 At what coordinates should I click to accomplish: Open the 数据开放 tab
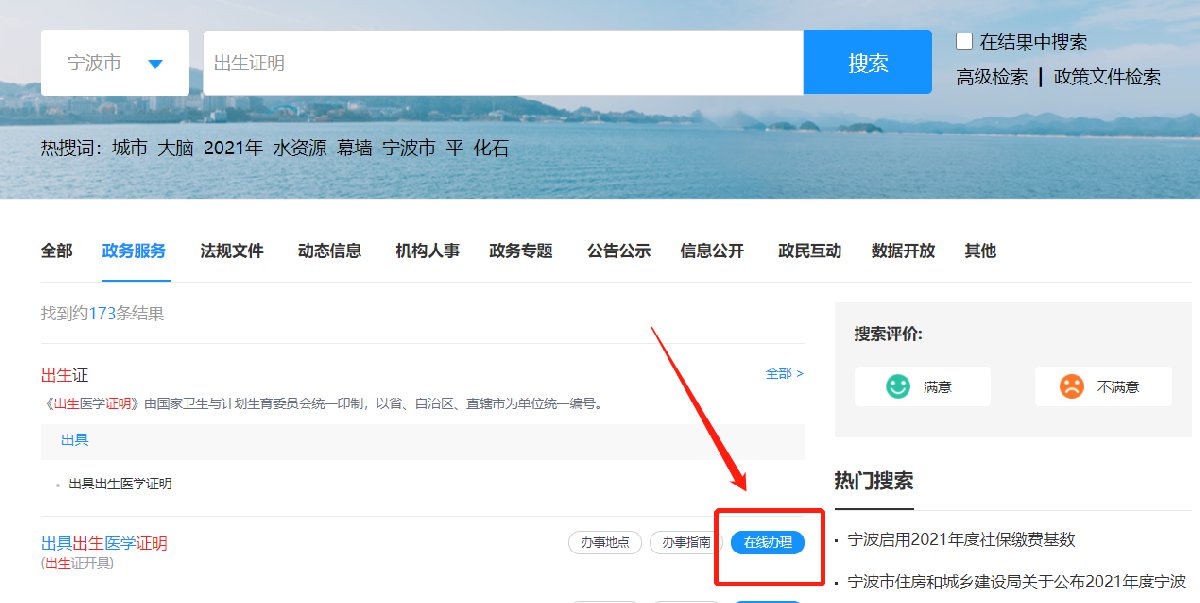pyautogui.click(x=903, y=251)
